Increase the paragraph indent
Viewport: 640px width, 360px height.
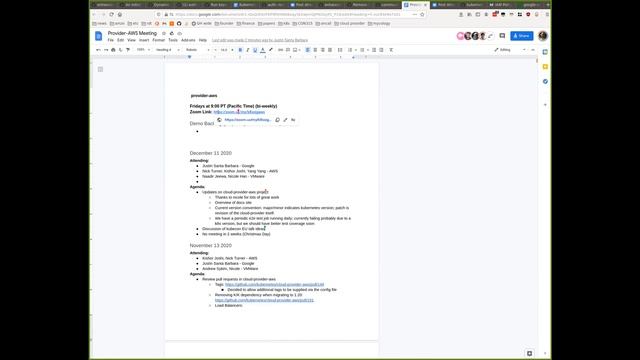(381, 50)
